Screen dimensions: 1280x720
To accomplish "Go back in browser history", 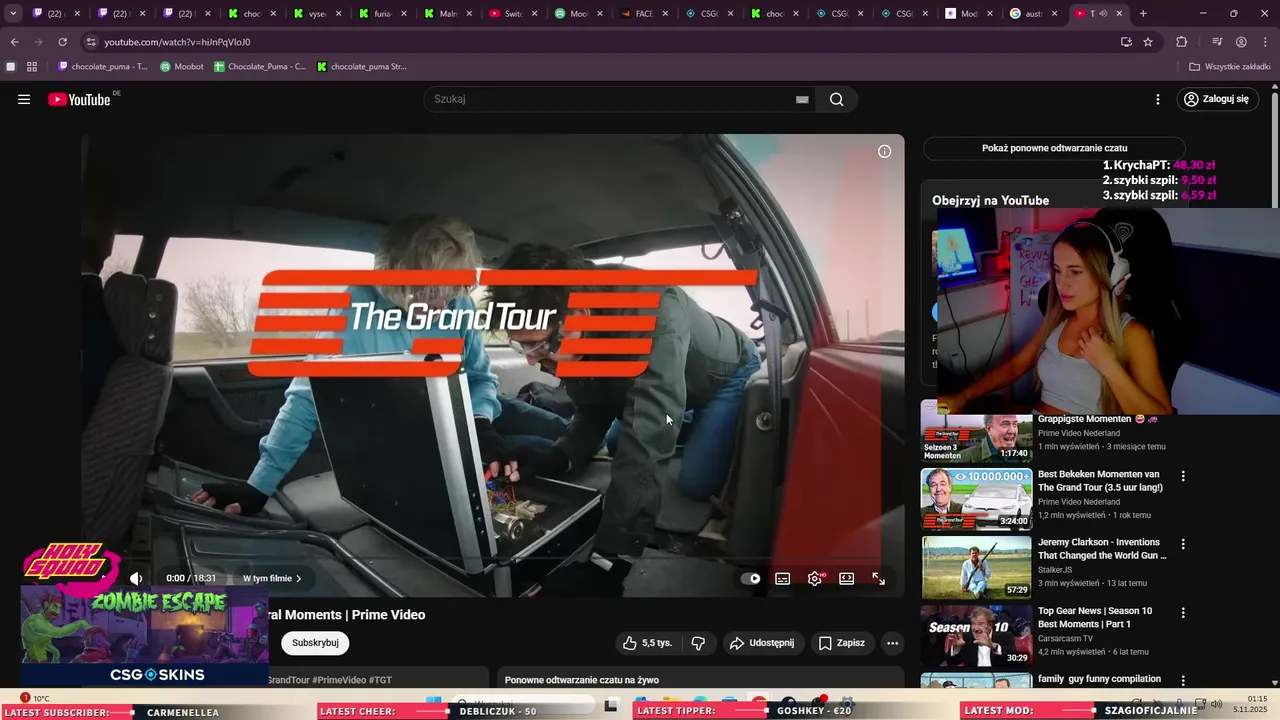I will point(14,42).
